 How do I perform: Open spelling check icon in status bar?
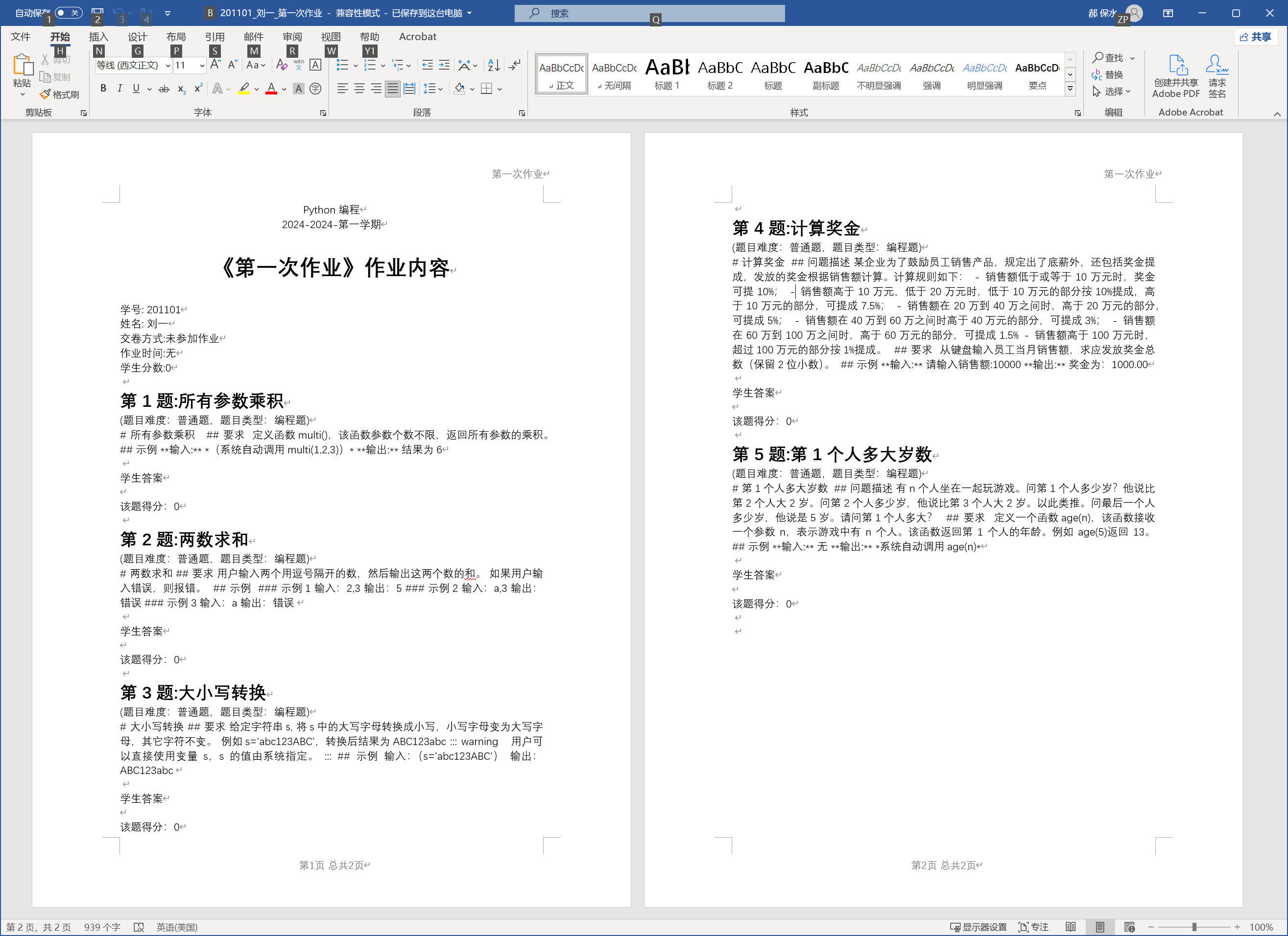139,927
